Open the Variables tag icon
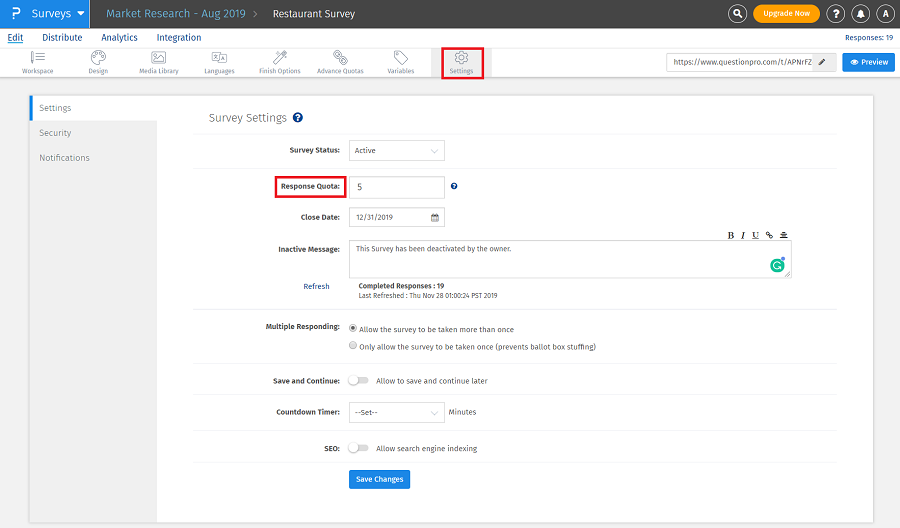 tap(400, 62)
